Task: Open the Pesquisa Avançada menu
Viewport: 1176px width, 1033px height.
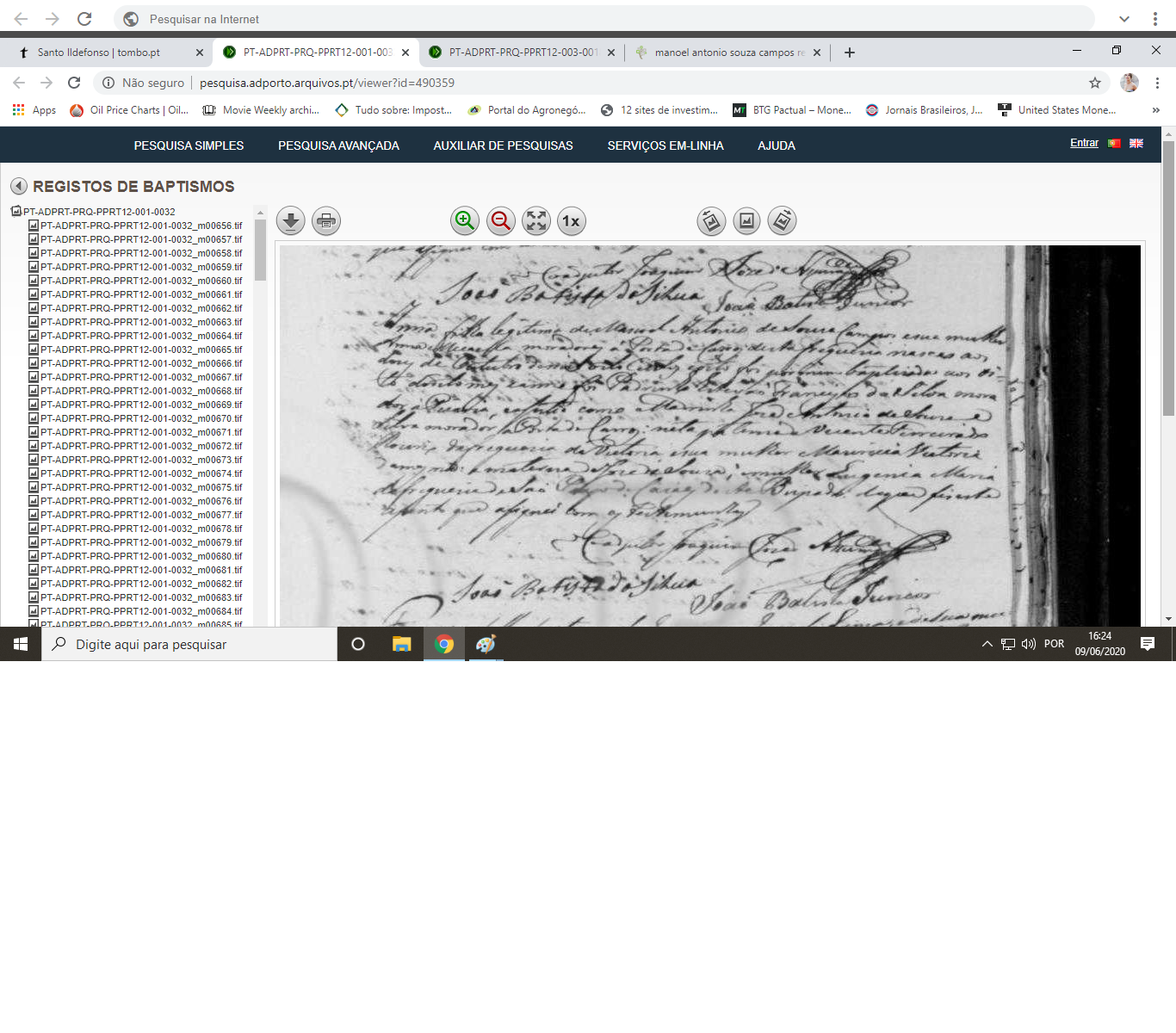Action: pos(338,145)
